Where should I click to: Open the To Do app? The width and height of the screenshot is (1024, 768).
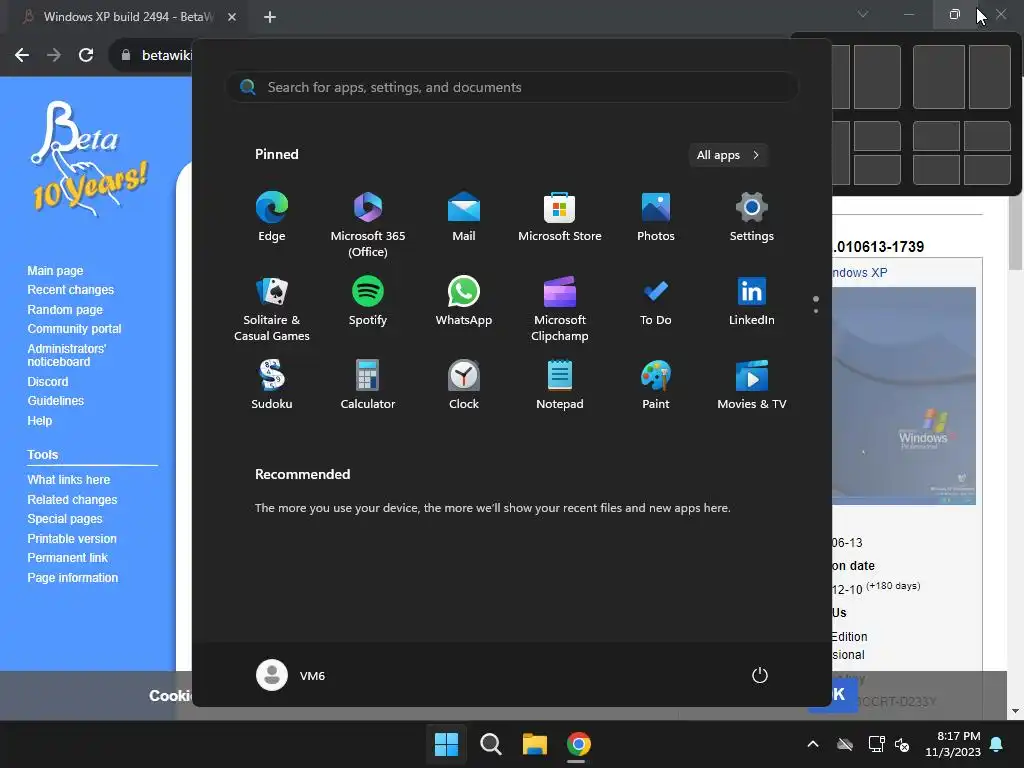[656, 301]
